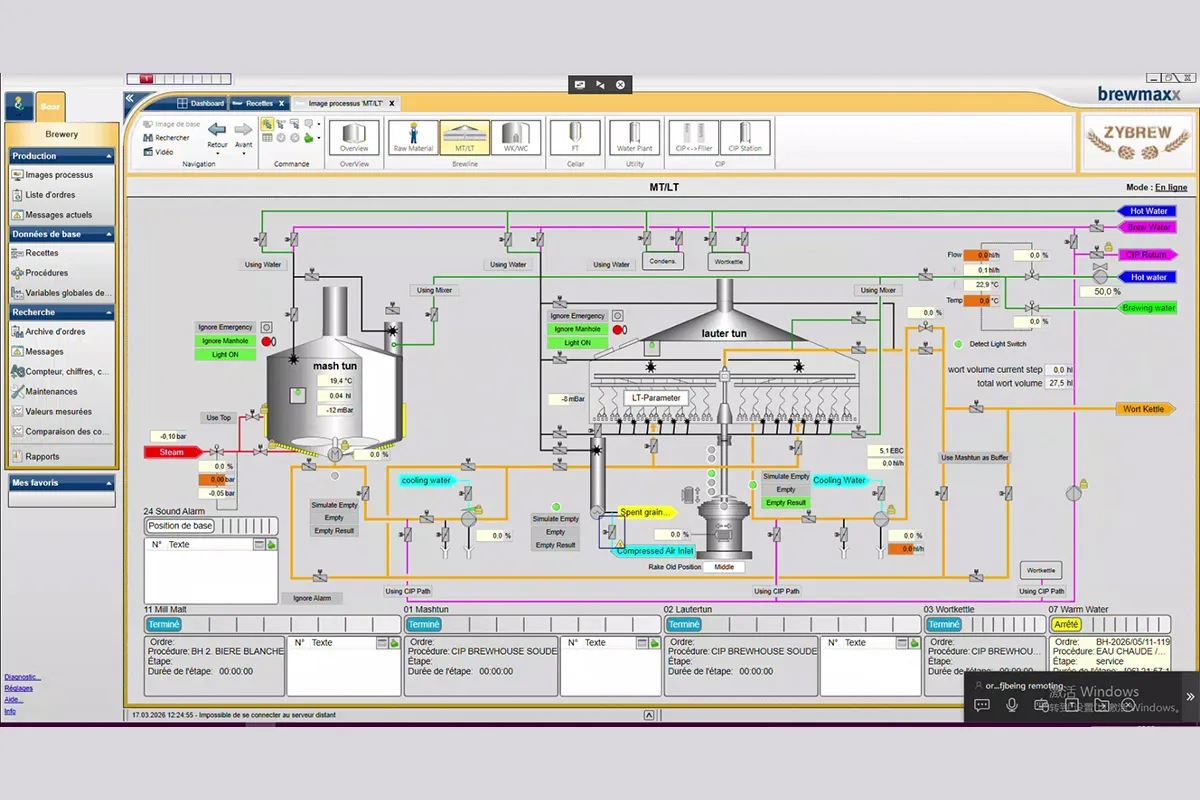
Task: Toggle the Use Top option
Action: point(219,418)
